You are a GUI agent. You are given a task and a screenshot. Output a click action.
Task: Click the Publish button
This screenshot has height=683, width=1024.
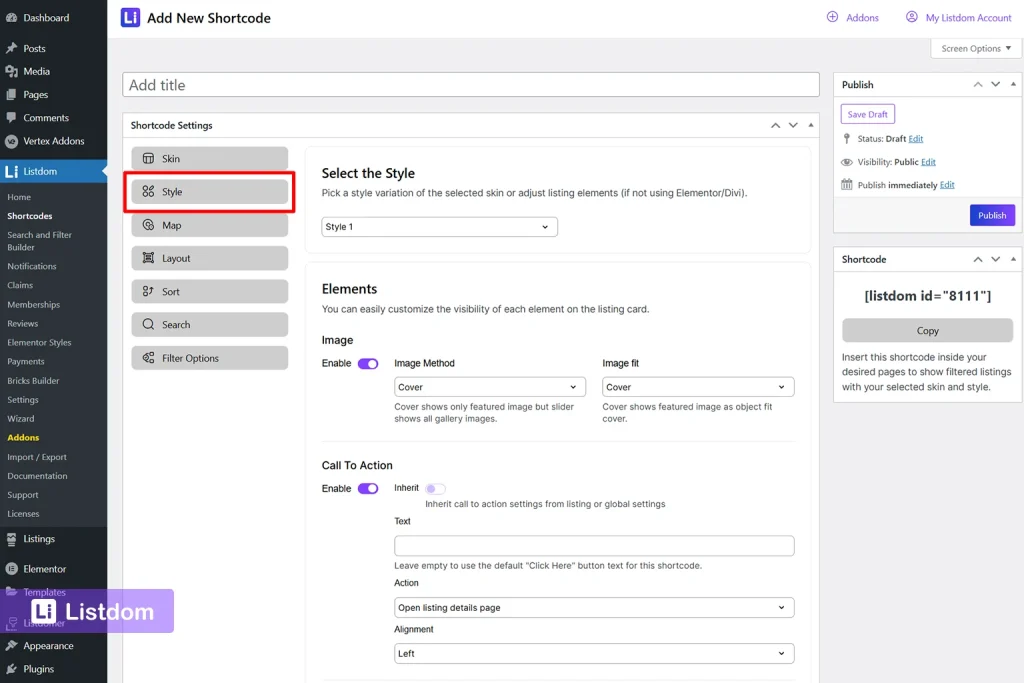click(x=992, y=215)
